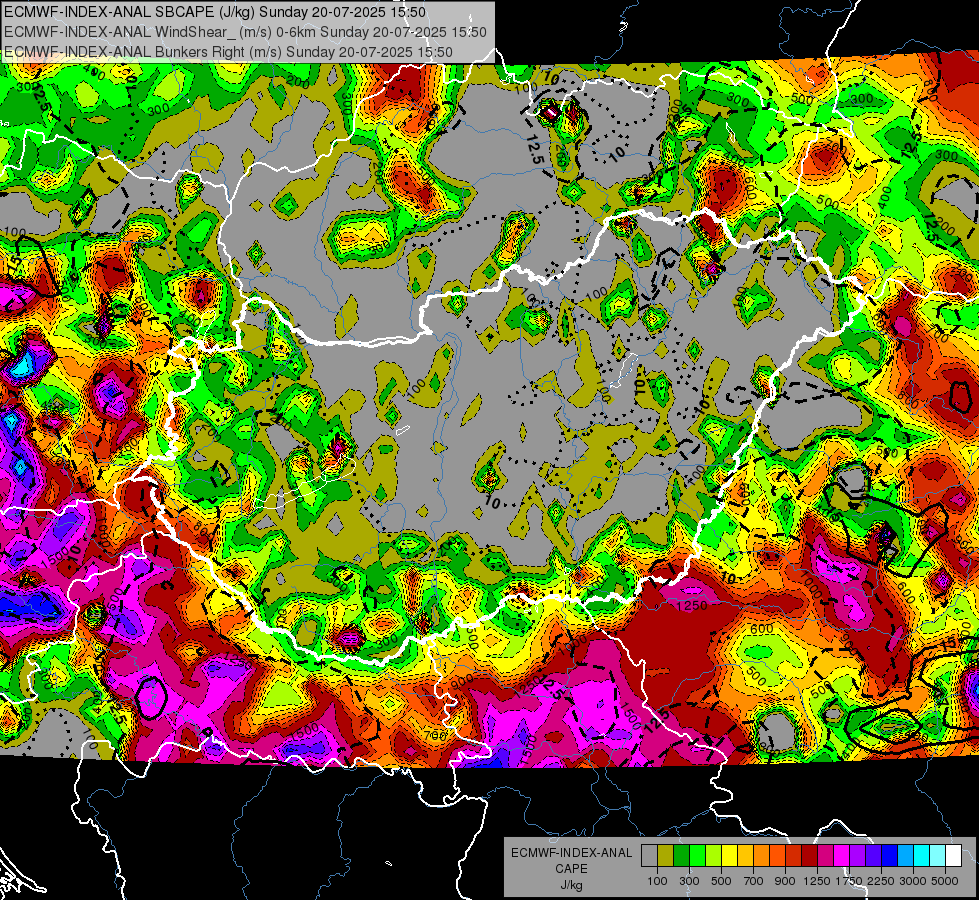The image size is (979, 900).
Task: Click the legend value 2250
Action: (881, 881)
